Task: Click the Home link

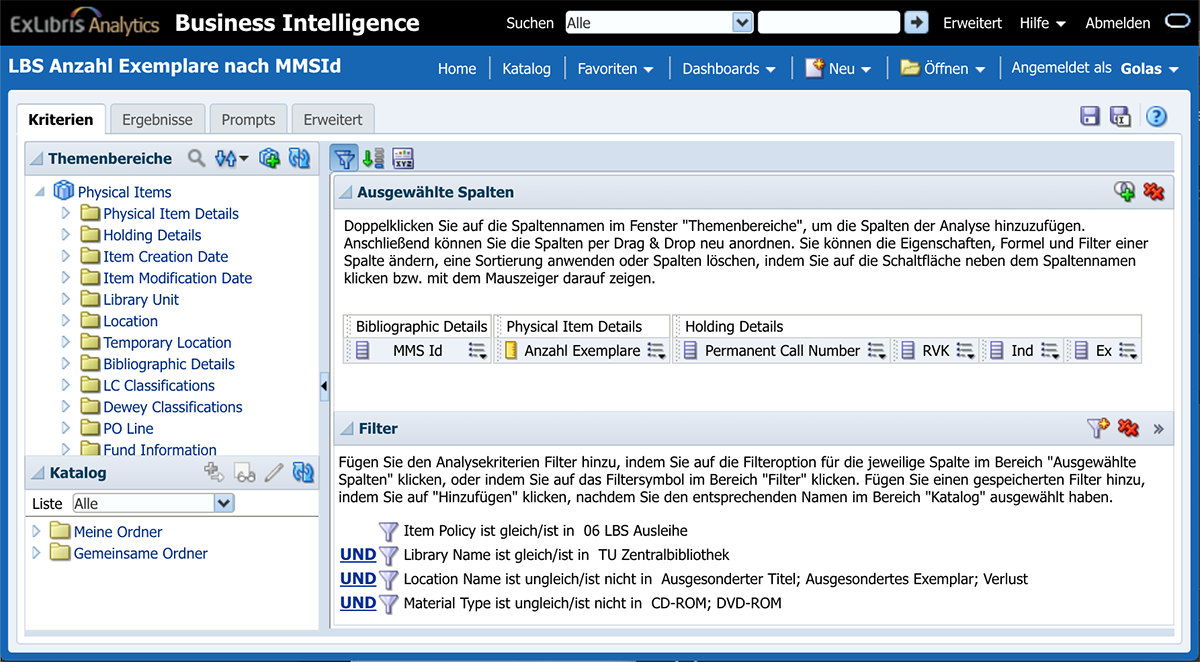Action: (457, 69)
